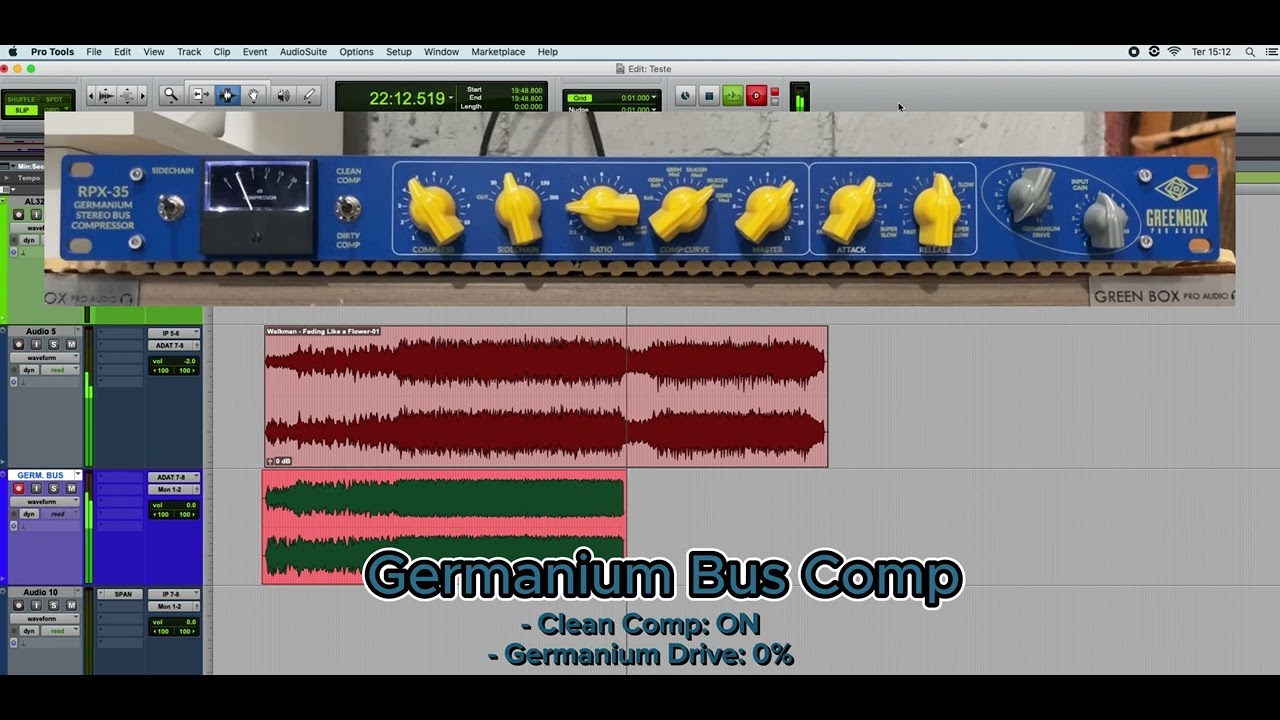Open Audio 5 read automation mode menu
The image size is (1280, 720).
pos(61,370)
